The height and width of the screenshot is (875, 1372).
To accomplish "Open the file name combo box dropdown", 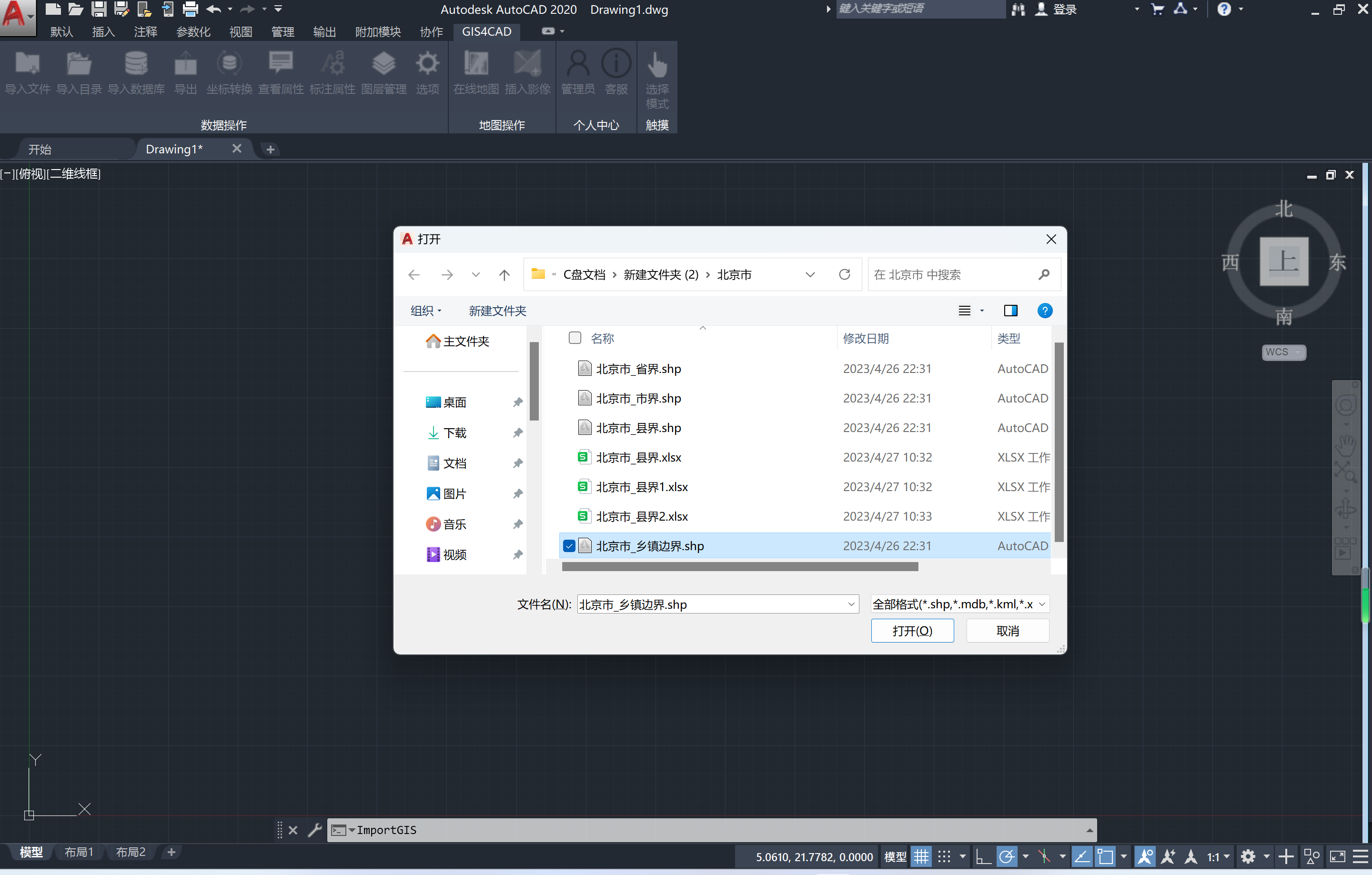I will (851, 604).
